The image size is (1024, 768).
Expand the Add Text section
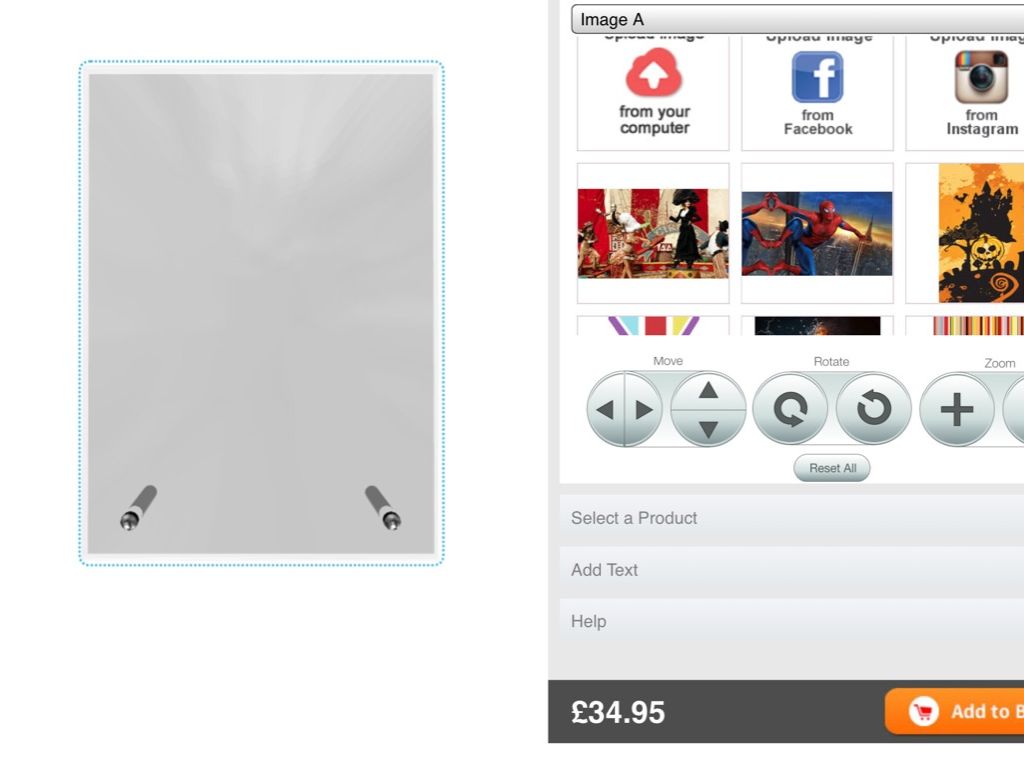click(792, 570)
